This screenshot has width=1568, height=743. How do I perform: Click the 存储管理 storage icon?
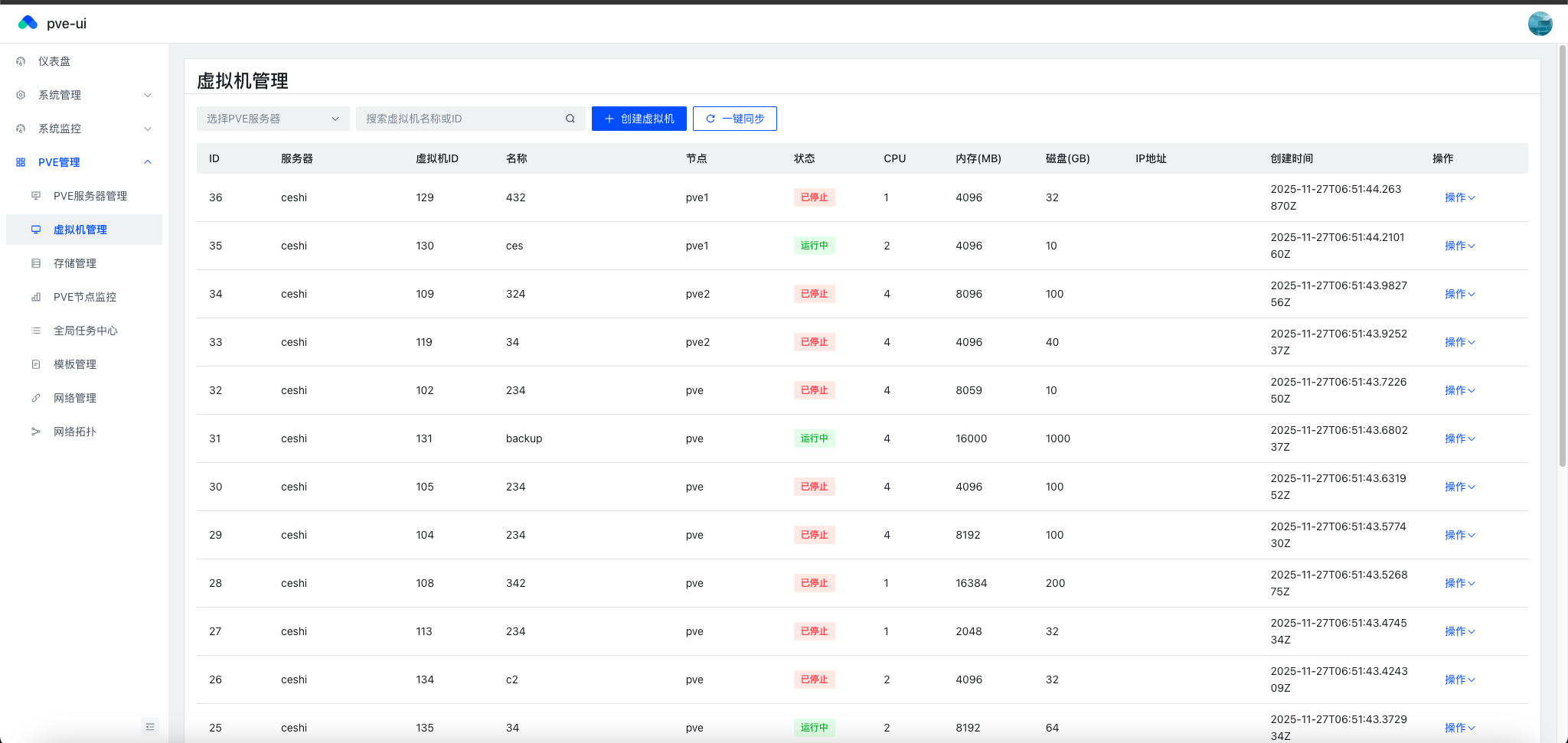pyautogui.click(x=36, y=262)
